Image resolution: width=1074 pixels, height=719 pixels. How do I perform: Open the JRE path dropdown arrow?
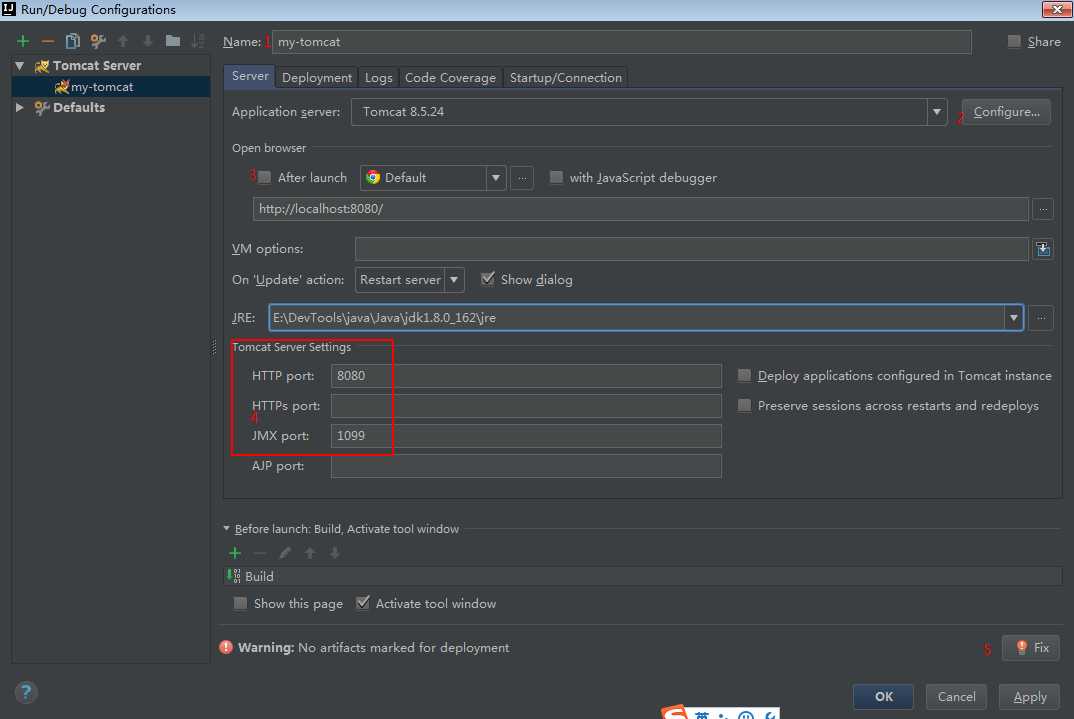tap(1013, 318)
